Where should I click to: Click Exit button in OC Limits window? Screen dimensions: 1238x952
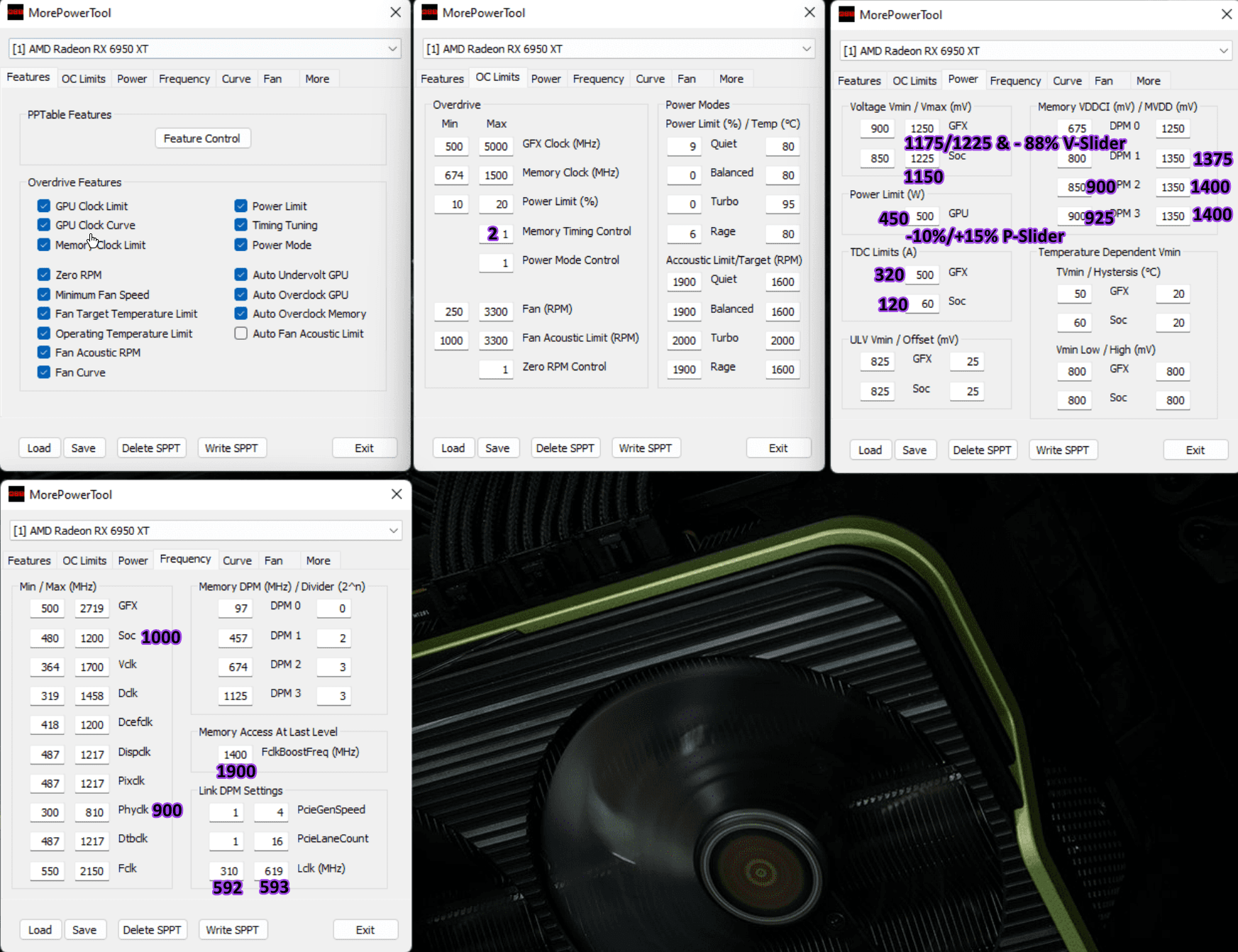[778, 448]
